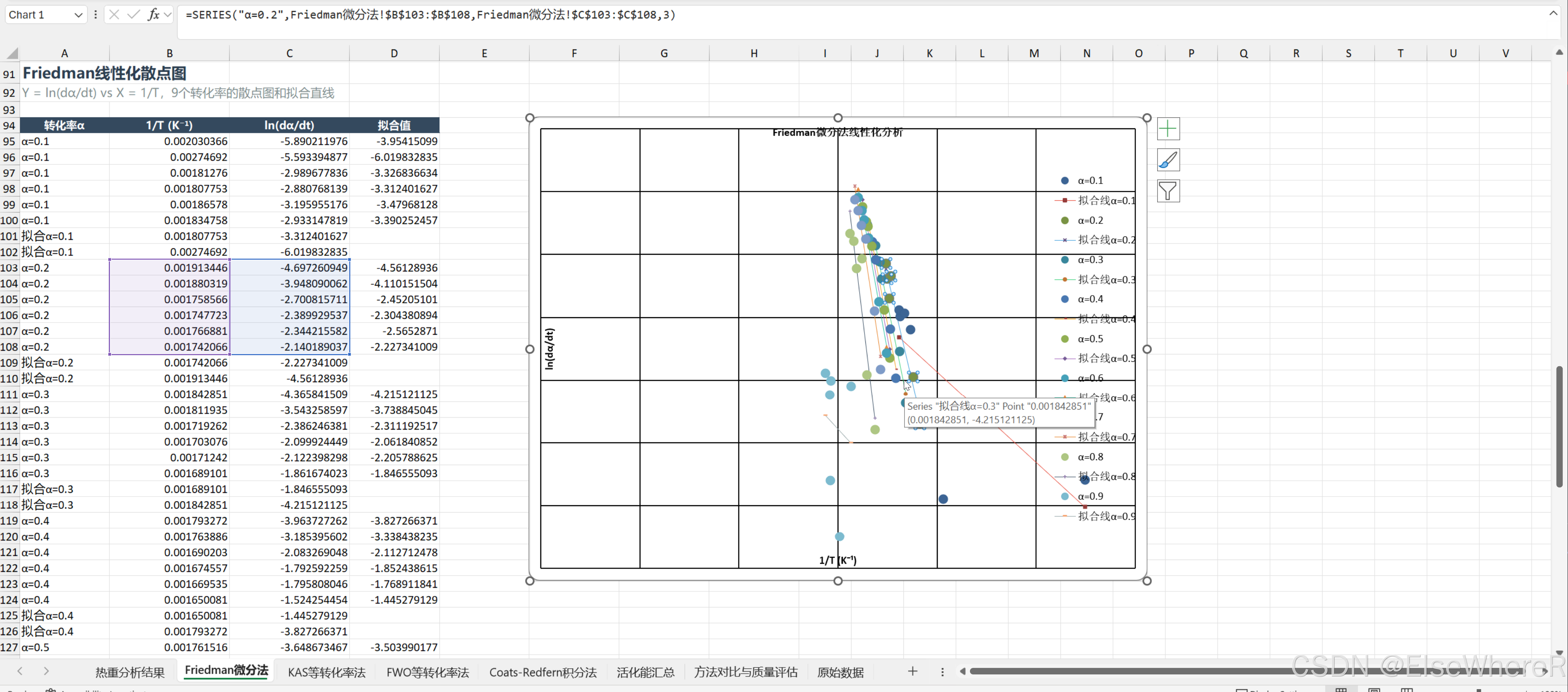Click the Enter checkmark formula bar icon
The image size is (1568, 692).
tap(133, 15)
